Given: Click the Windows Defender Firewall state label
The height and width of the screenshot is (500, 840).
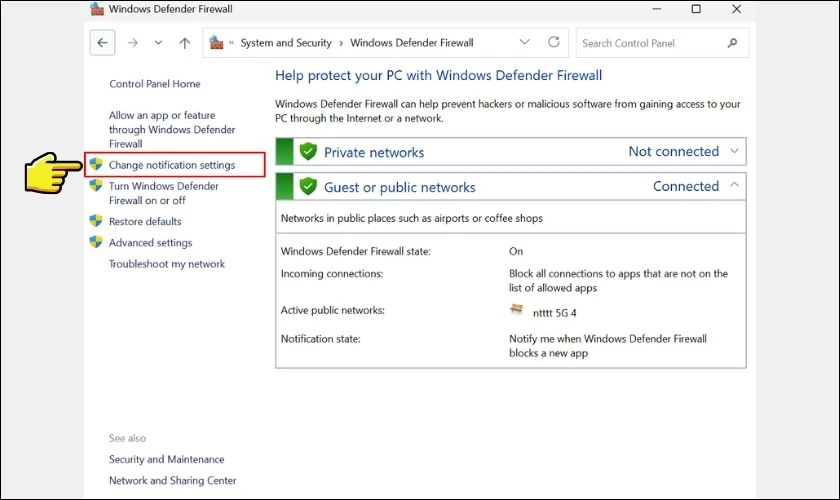Looking at the screenshot, I should point(356,251).
